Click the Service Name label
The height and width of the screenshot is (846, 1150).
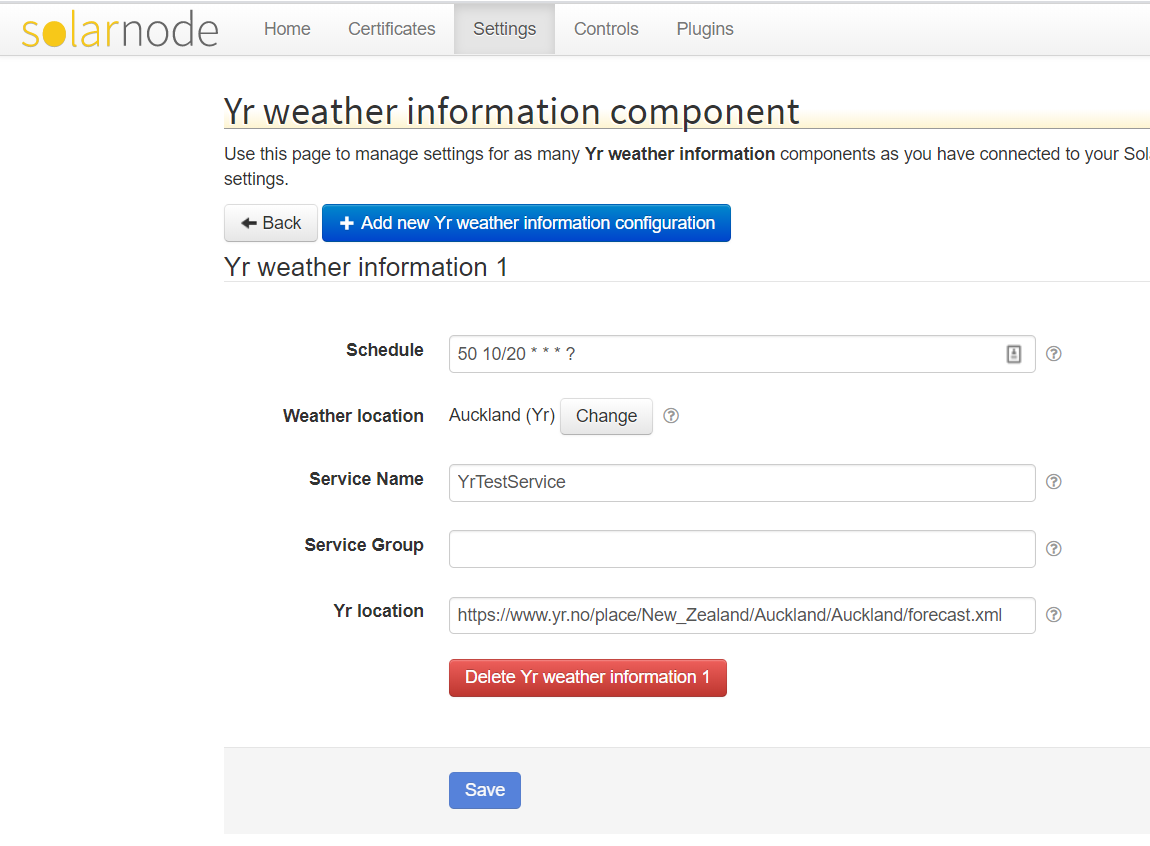(x=367, y=479)
